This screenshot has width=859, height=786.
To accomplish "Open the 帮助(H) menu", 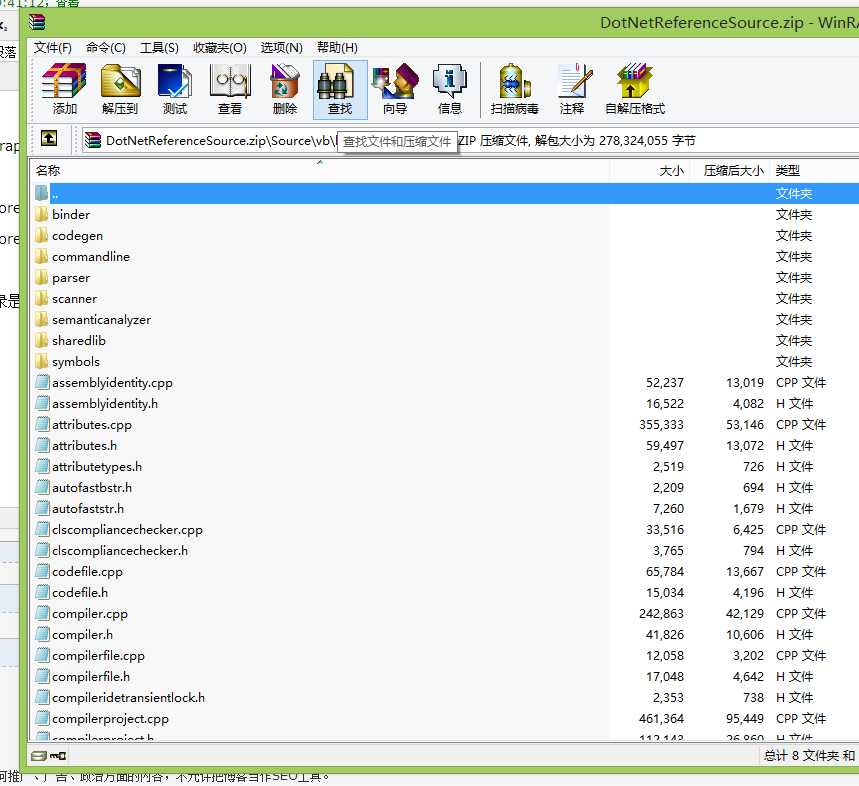I will click(337, 48).
